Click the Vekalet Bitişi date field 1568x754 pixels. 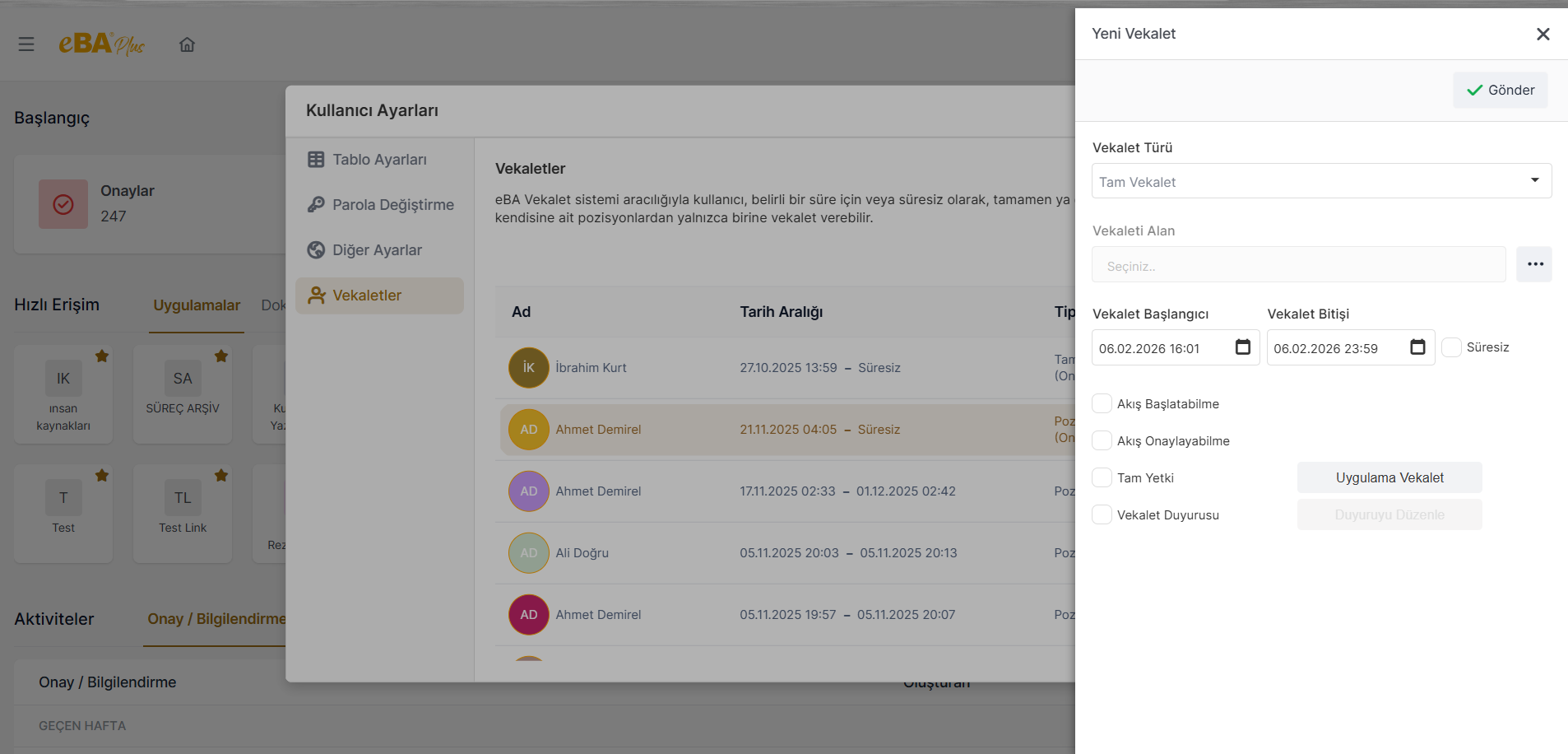pos(1350,347)
